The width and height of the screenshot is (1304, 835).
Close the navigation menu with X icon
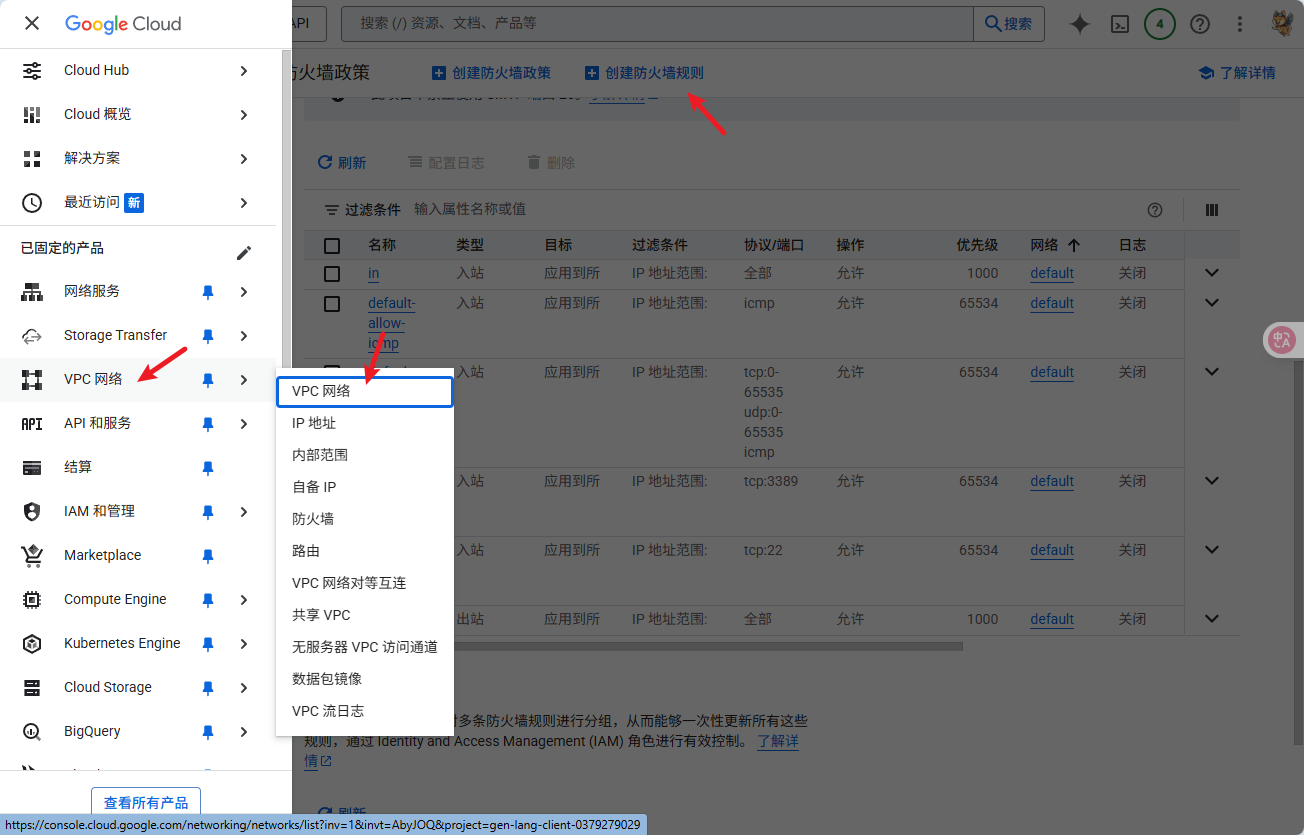[x=32, y=24]
